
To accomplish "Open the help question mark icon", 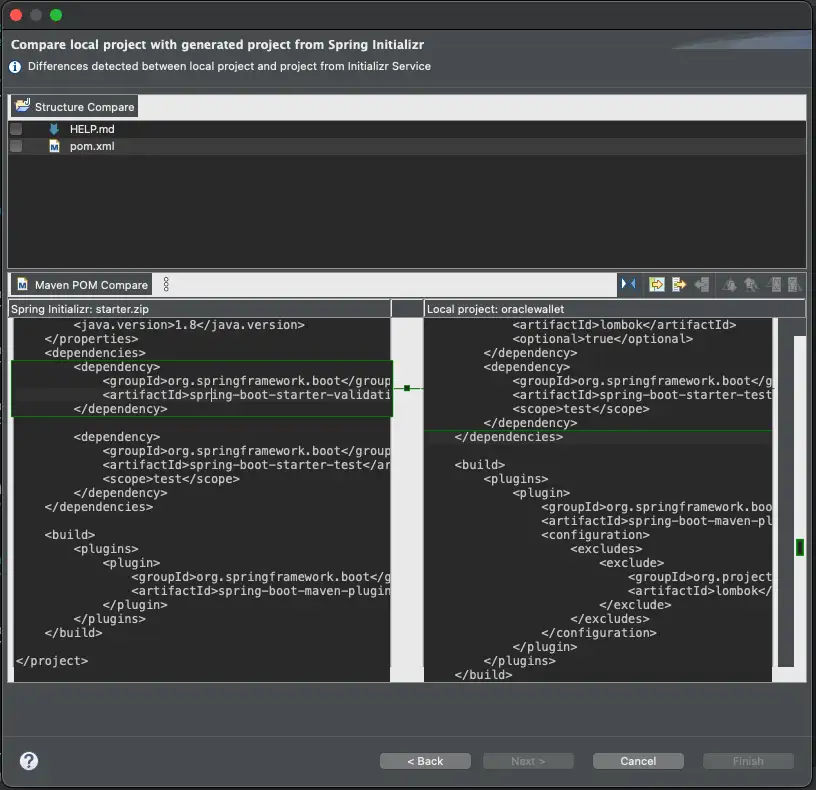I will pos(29,761).
